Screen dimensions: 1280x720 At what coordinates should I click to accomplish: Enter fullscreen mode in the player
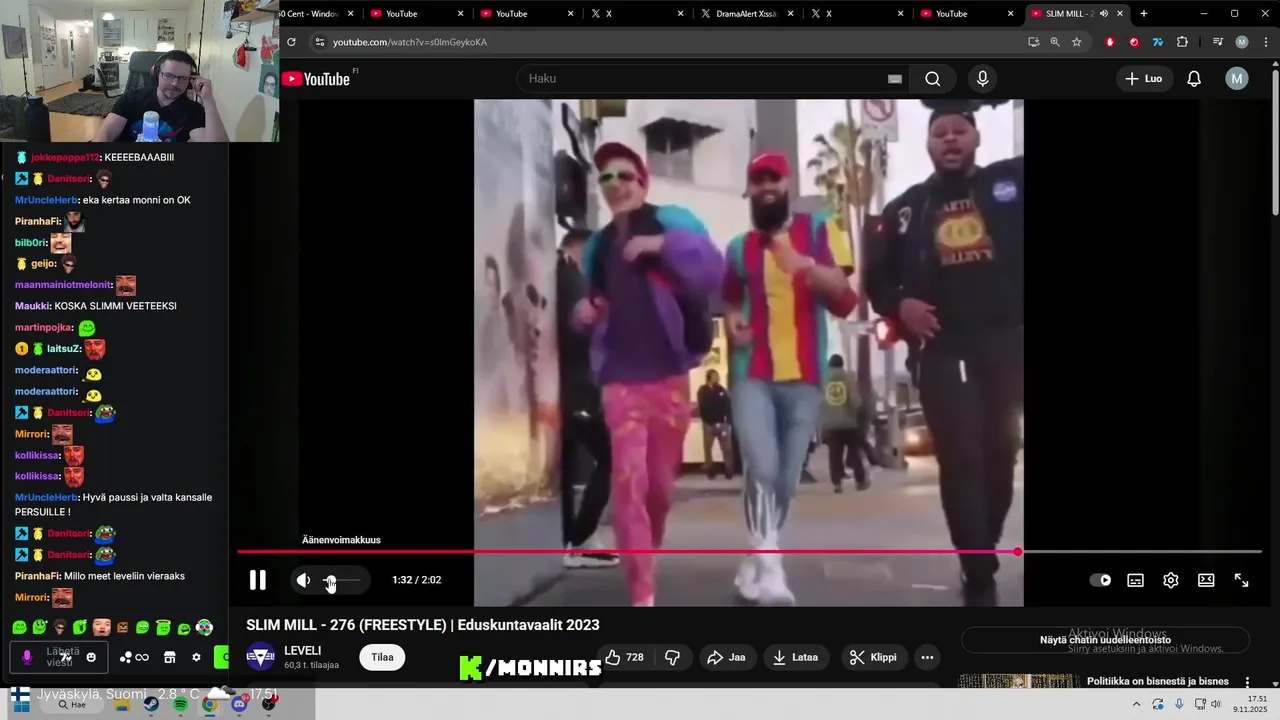1241,580
